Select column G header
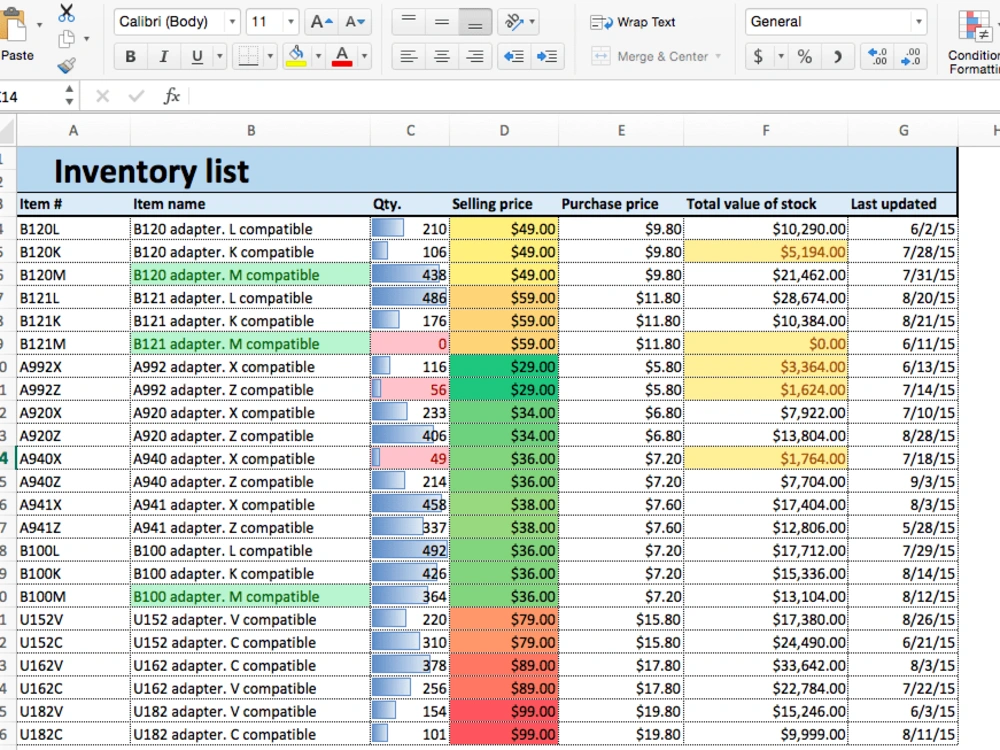This screenshot has height=750, width=1000. (x=903, y=131)
